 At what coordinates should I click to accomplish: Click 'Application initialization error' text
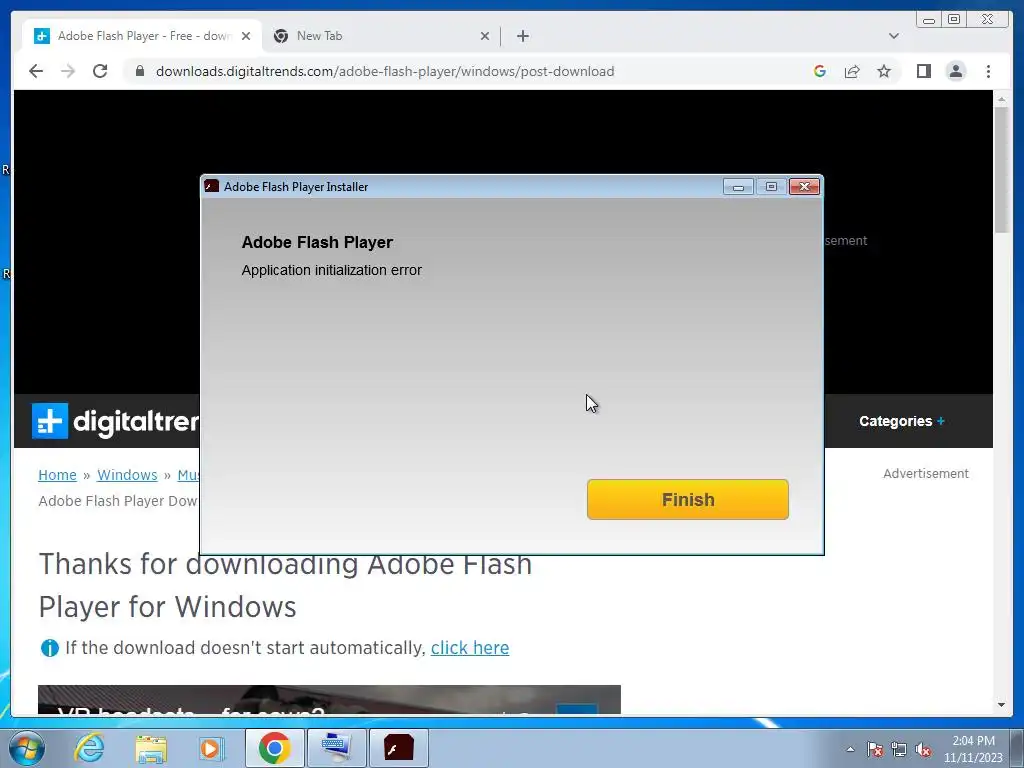point(332,270)
